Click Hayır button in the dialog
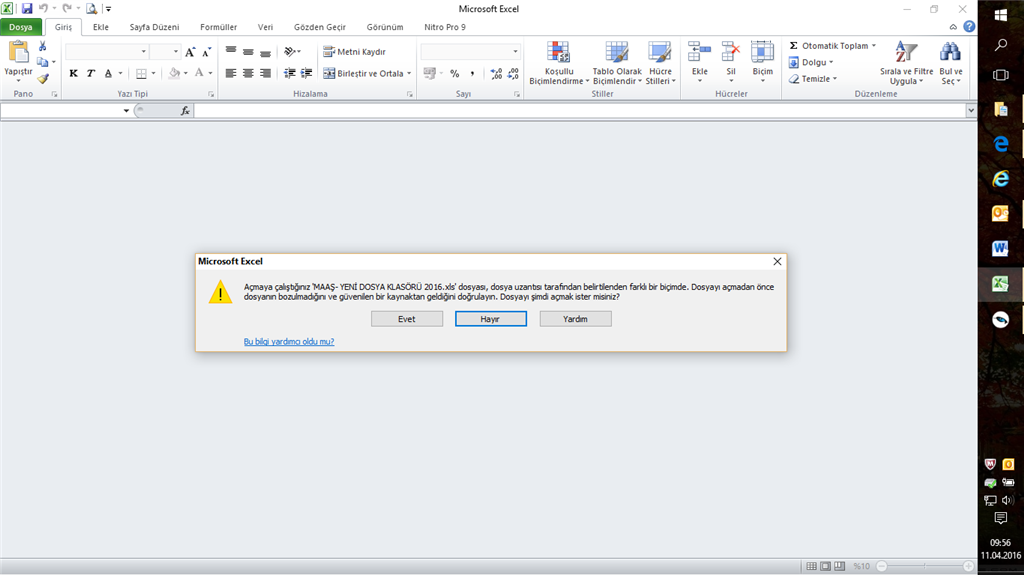 click(490, 319)
